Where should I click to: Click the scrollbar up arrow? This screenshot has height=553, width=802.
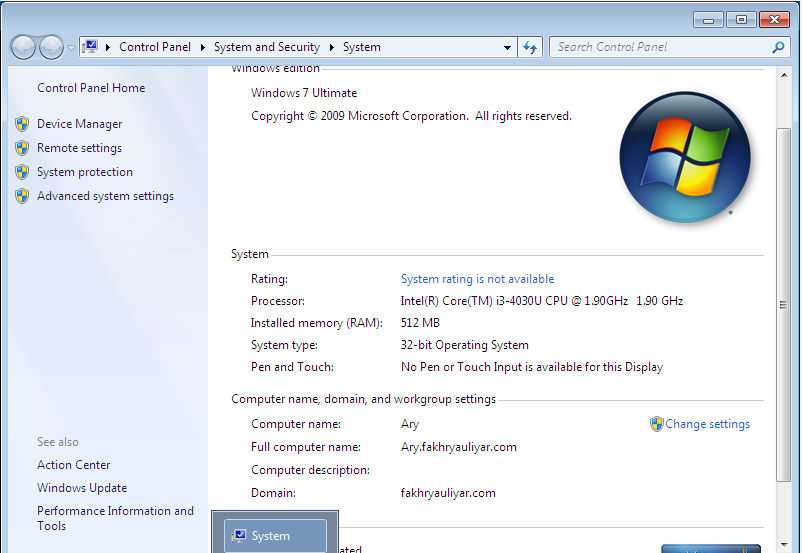click(x=784, y=75)
